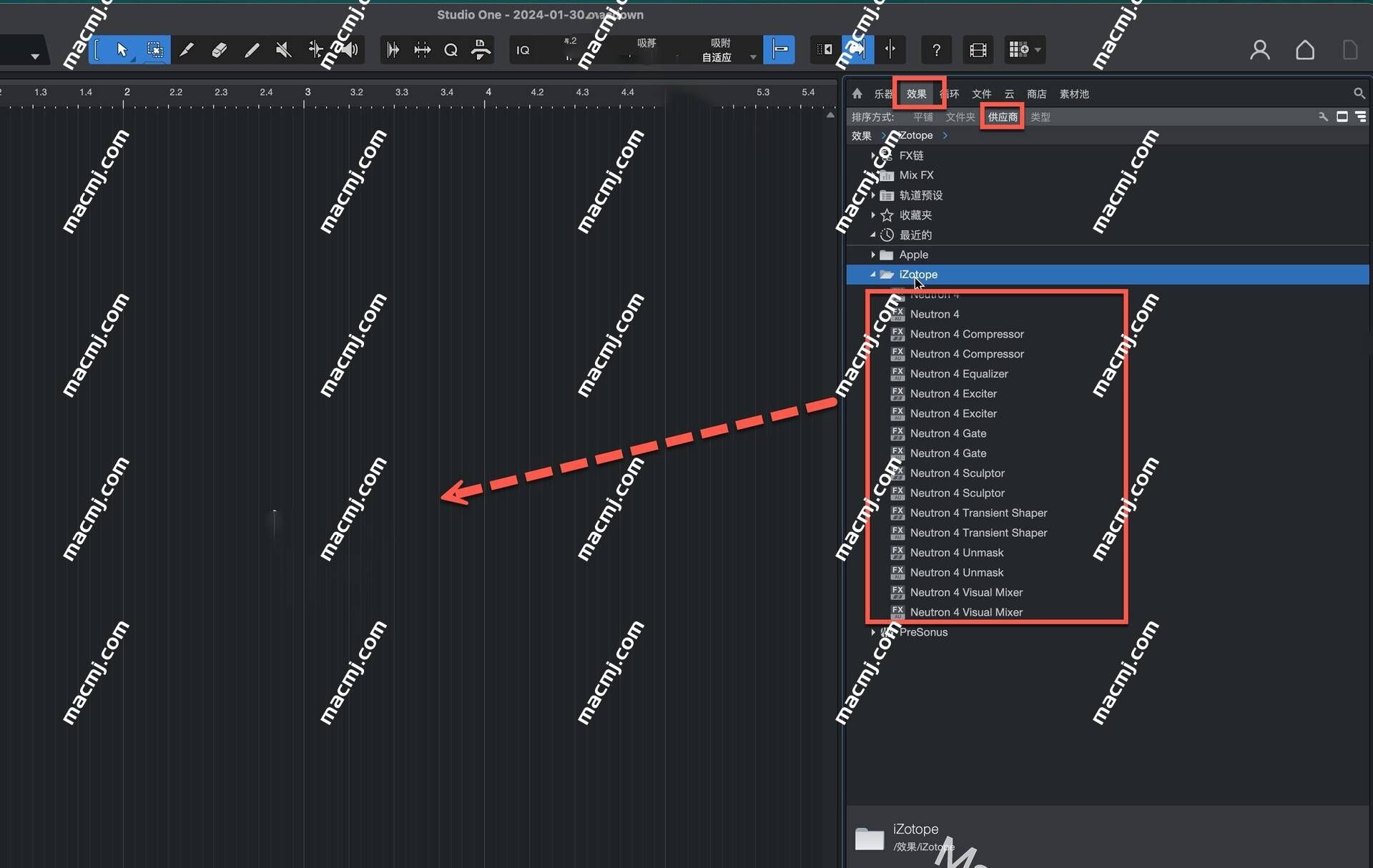Image resolution: width=1373 pixels, height=868 pixels.
Task: Select the Listen speaker tool
Action: 348,49
